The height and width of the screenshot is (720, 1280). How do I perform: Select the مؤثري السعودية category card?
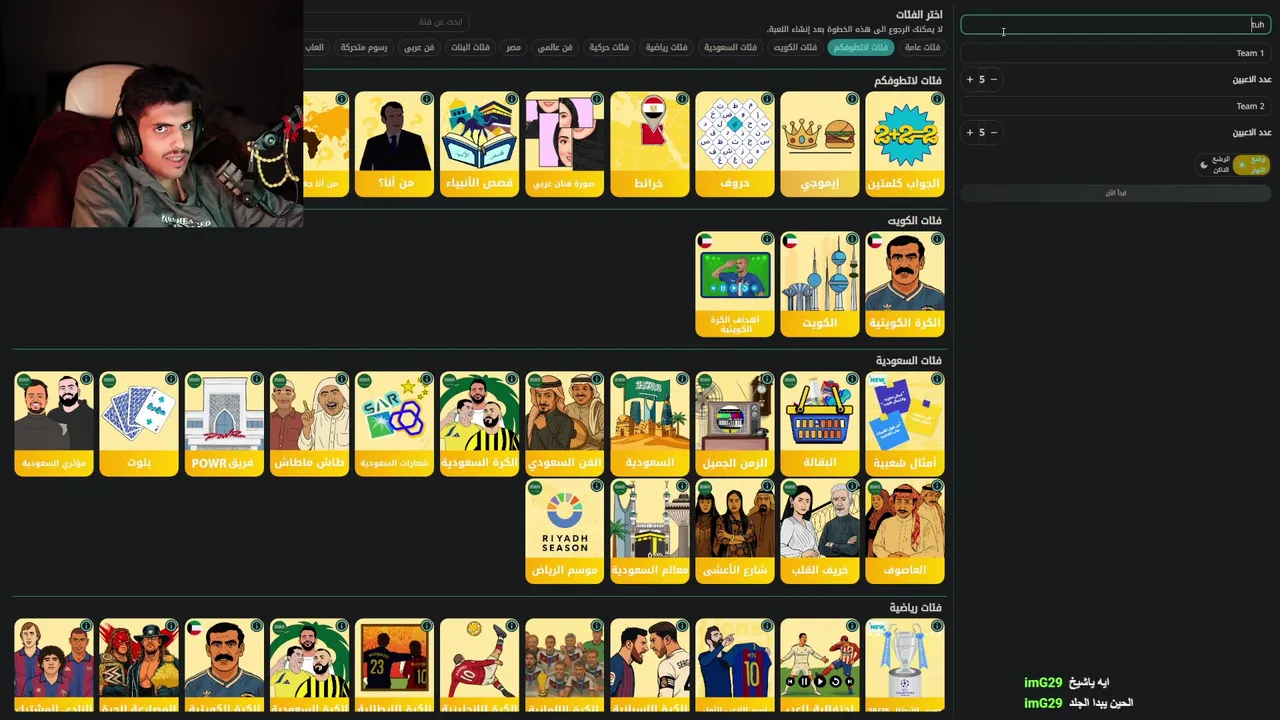pos(54,424)
